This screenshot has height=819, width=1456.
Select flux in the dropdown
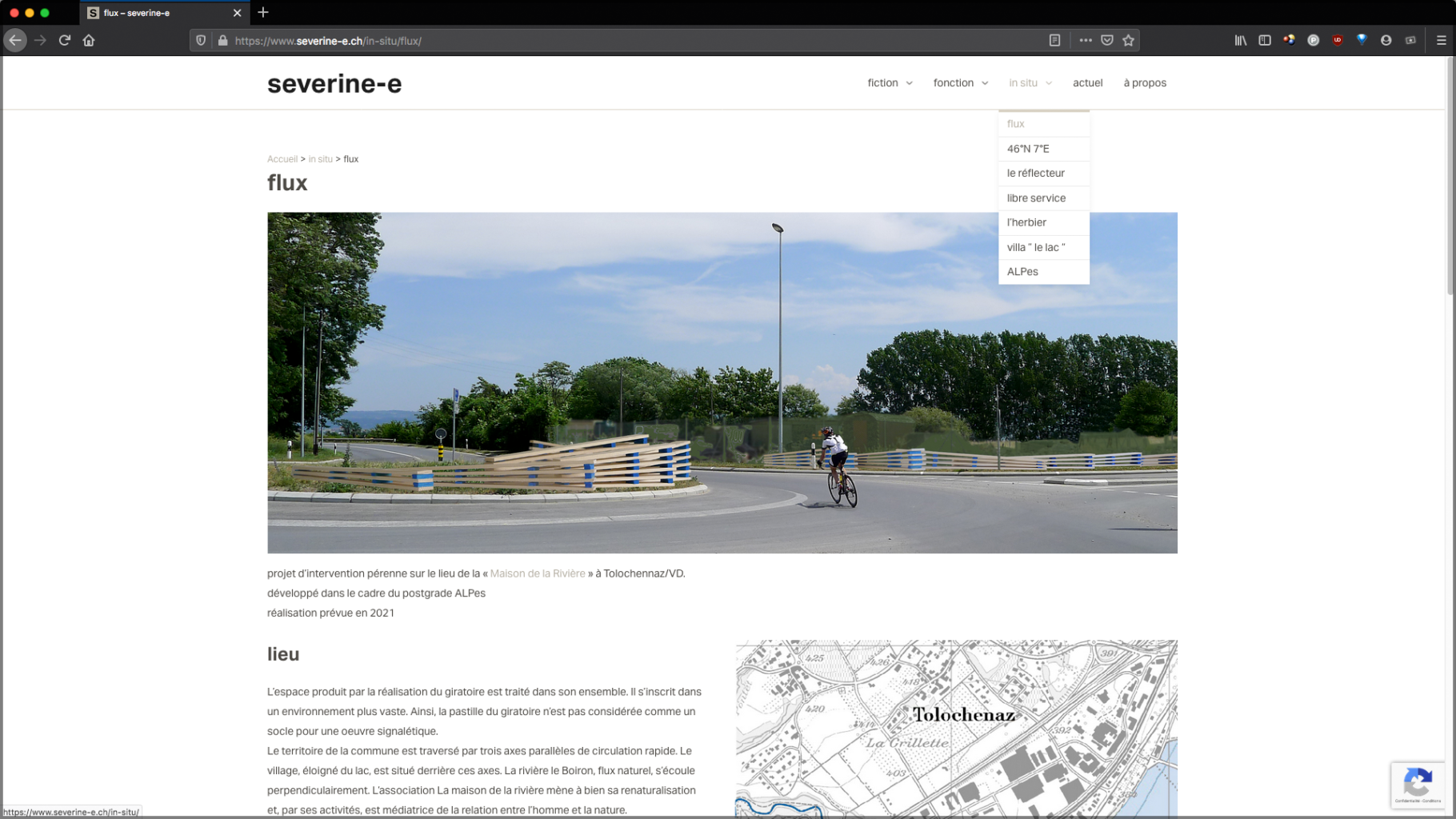pyautogui.click(x=1043, y=124)
